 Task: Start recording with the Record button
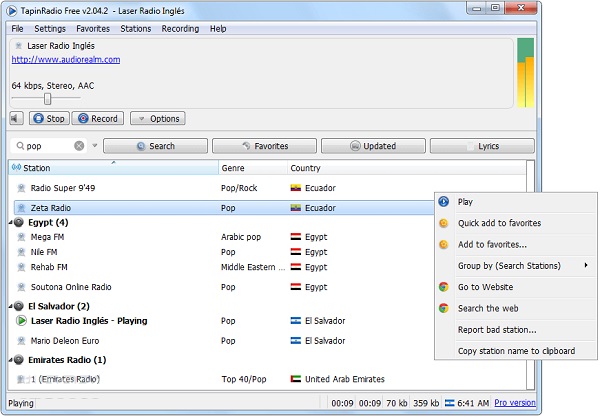click(98, 118)
